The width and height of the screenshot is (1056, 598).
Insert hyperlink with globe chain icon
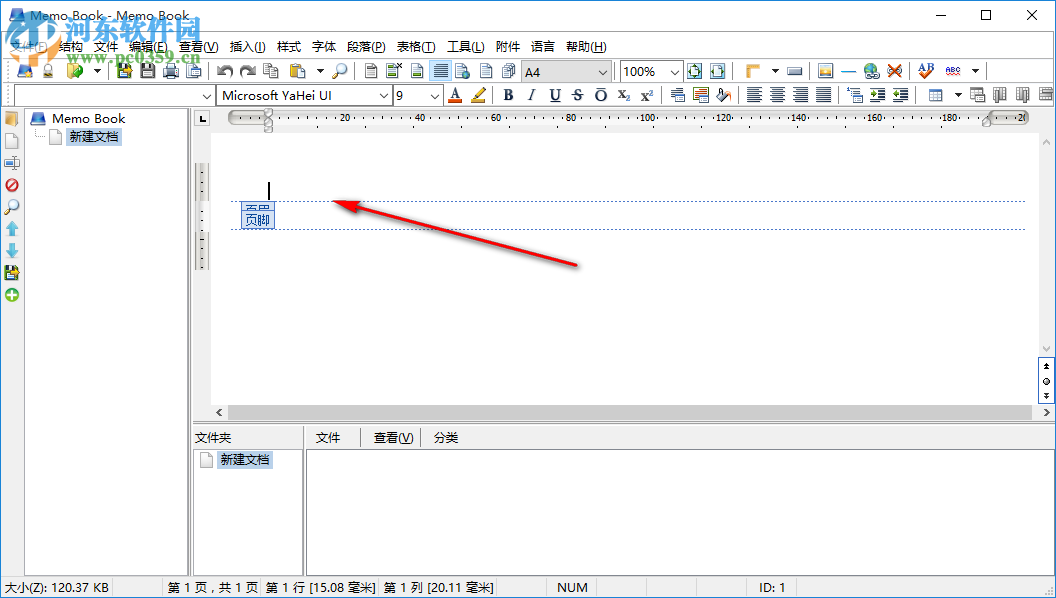click(871, 71)
